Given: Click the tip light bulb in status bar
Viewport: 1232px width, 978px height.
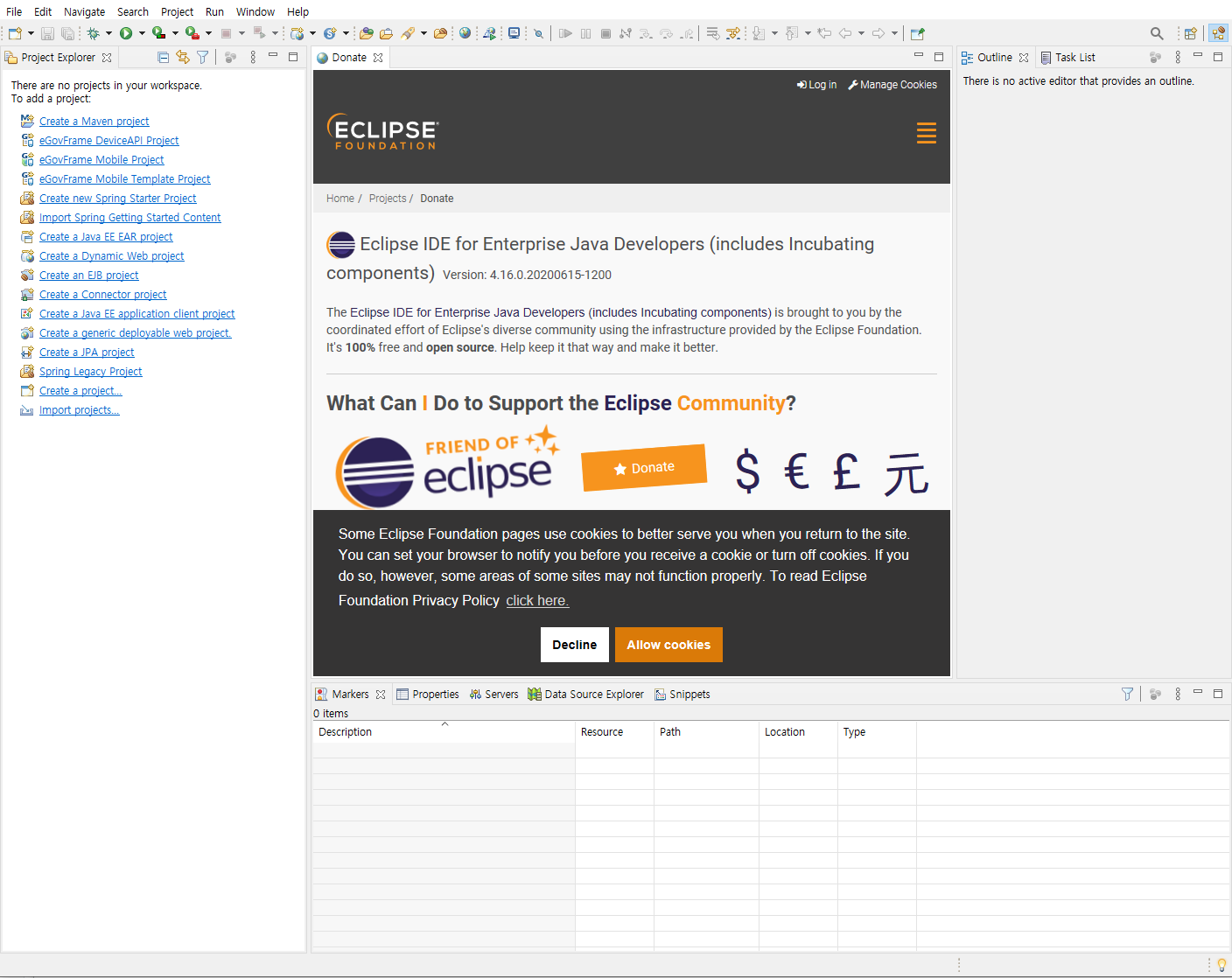Looking at the screenshot, I should point(1221,965).
